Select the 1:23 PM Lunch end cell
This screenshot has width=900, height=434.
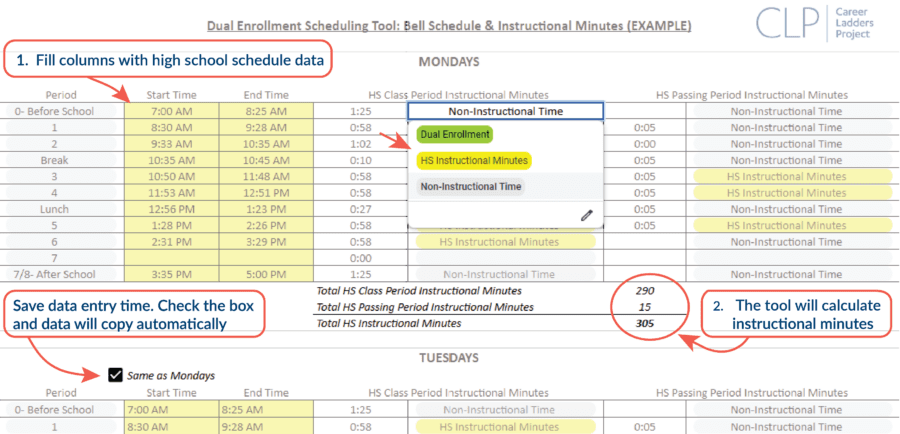[266, 209]
